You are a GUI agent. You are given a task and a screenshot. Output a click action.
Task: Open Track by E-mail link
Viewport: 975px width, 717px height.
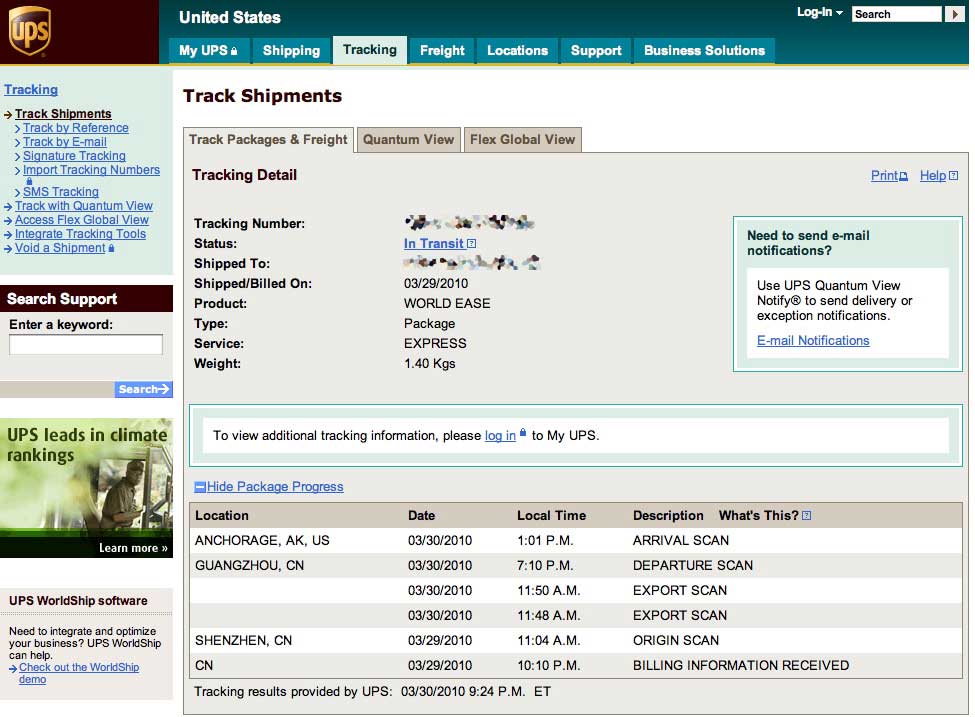[x=65, y=142]
